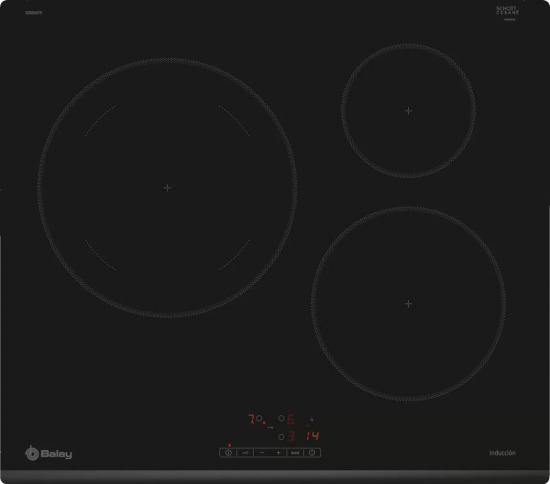The image size is (550, 484).
Task: Click the red 6 power display
Action: click(291, 419)
